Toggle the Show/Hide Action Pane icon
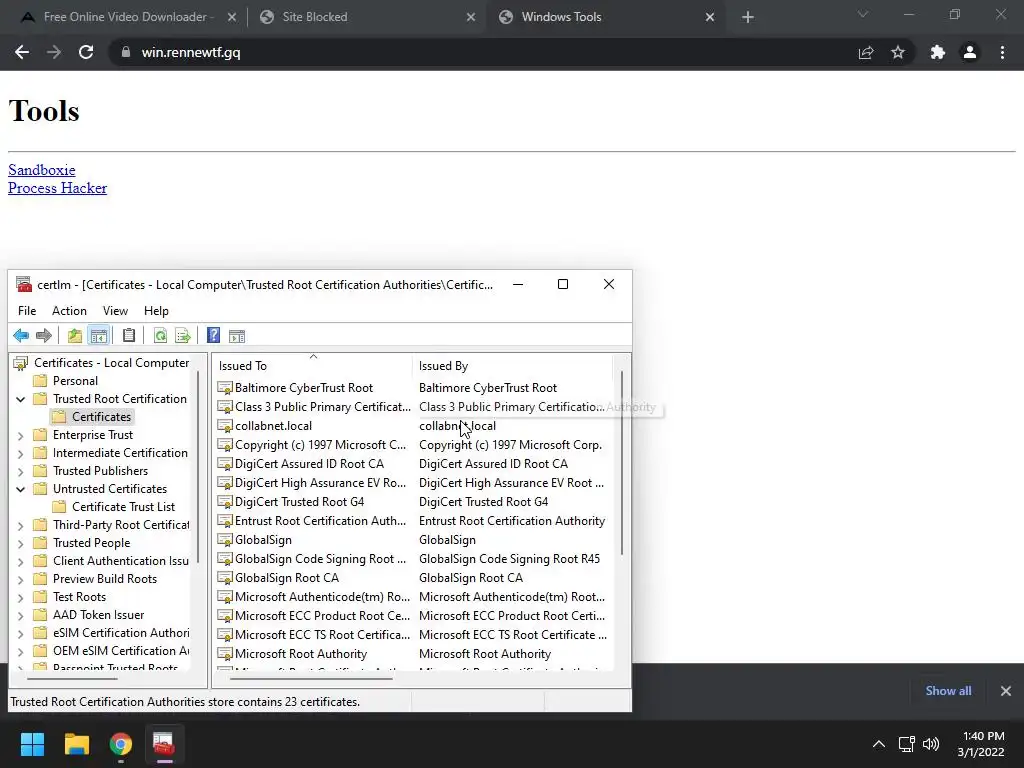1024x768 pixels. pyautogui.click(x=237, y=336)
